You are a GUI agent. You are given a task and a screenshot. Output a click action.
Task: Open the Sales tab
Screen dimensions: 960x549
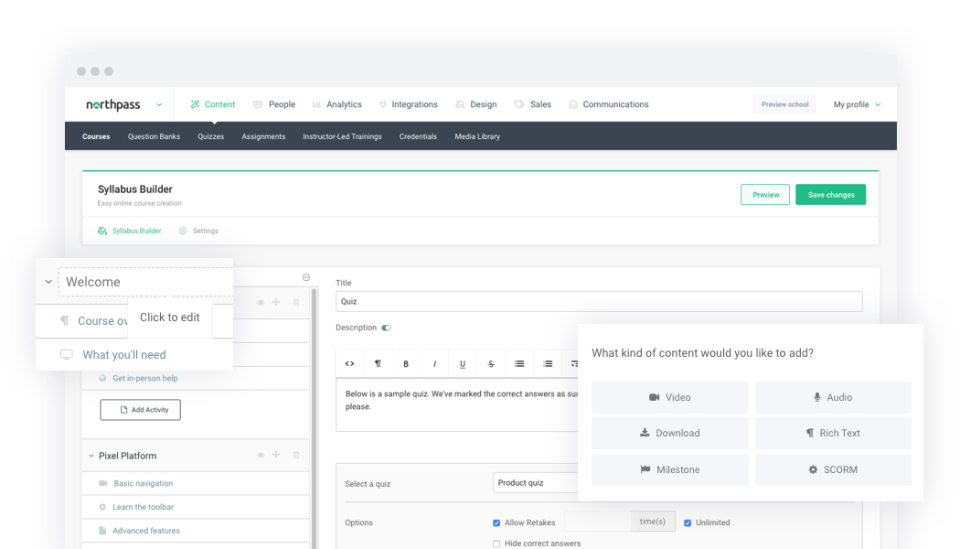coord(533,105)
